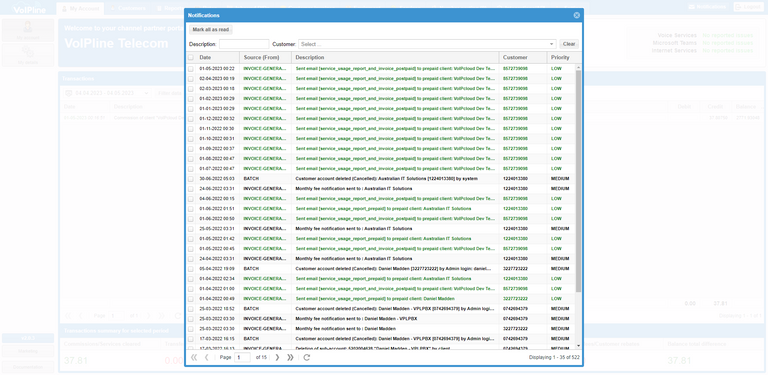Click the 'Monthly fee notification sent to' description dated 24-04-2022
This screenshot has width=768, height=375.
pos(354,258)
